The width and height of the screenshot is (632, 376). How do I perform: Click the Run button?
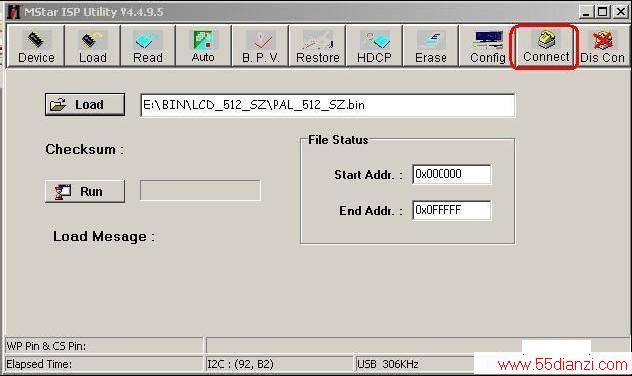85,191
